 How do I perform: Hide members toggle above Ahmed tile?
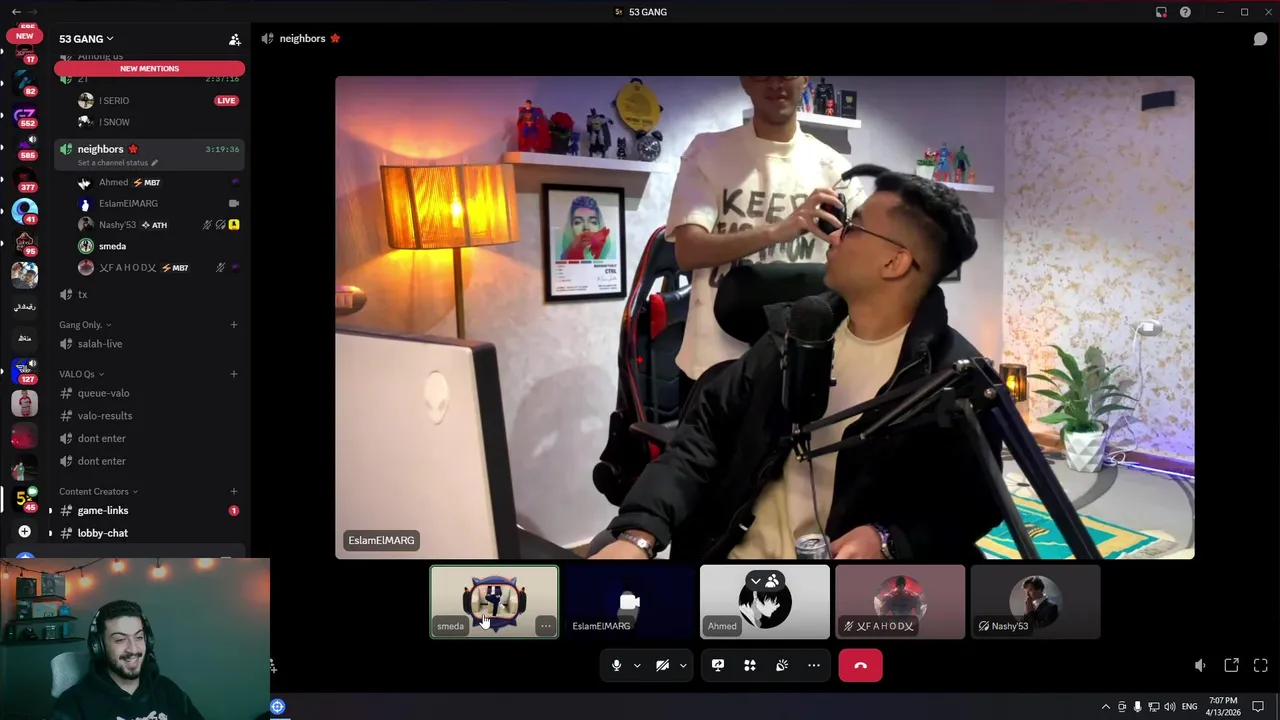tap(764, 581)
